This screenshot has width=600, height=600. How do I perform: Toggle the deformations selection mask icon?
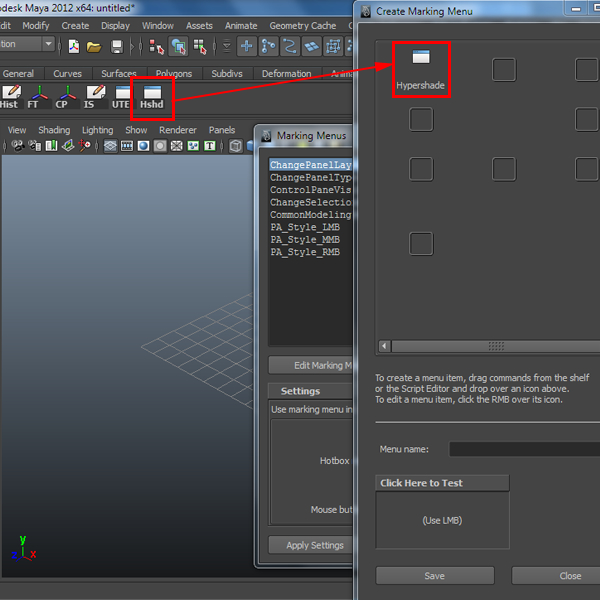point(333,46)
